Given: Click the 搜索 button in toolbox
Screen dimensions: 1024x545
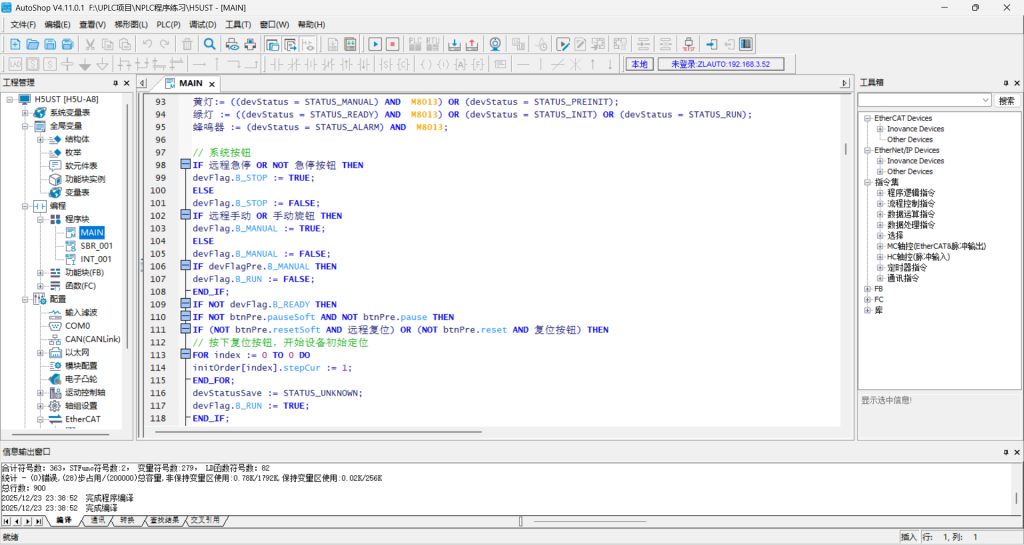Looking at the screenshot, I should 1006,101.
